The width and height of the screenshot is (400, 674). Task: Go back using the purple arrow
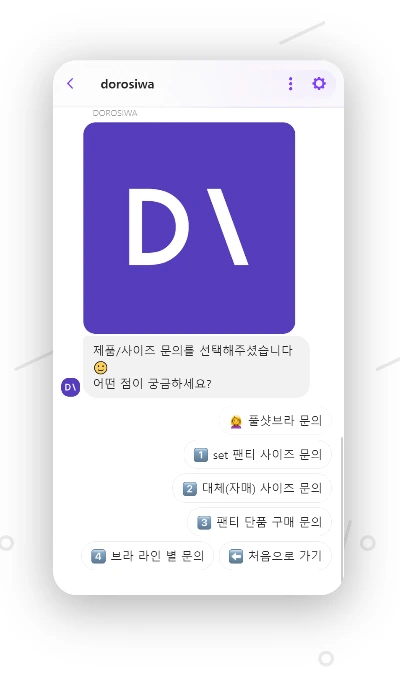[70, 83]
